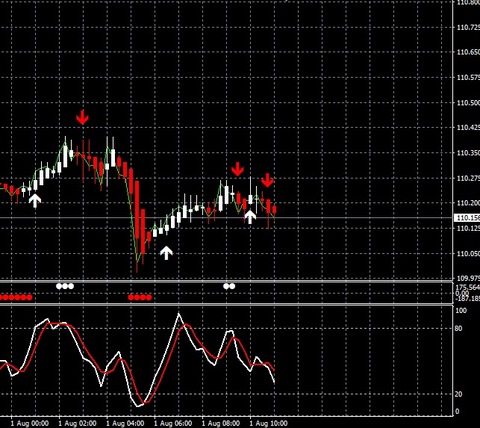This screenshot has width=480, height=428.
Task: Click the red down arrow near 08:00
Action: (x=237, y=169)
